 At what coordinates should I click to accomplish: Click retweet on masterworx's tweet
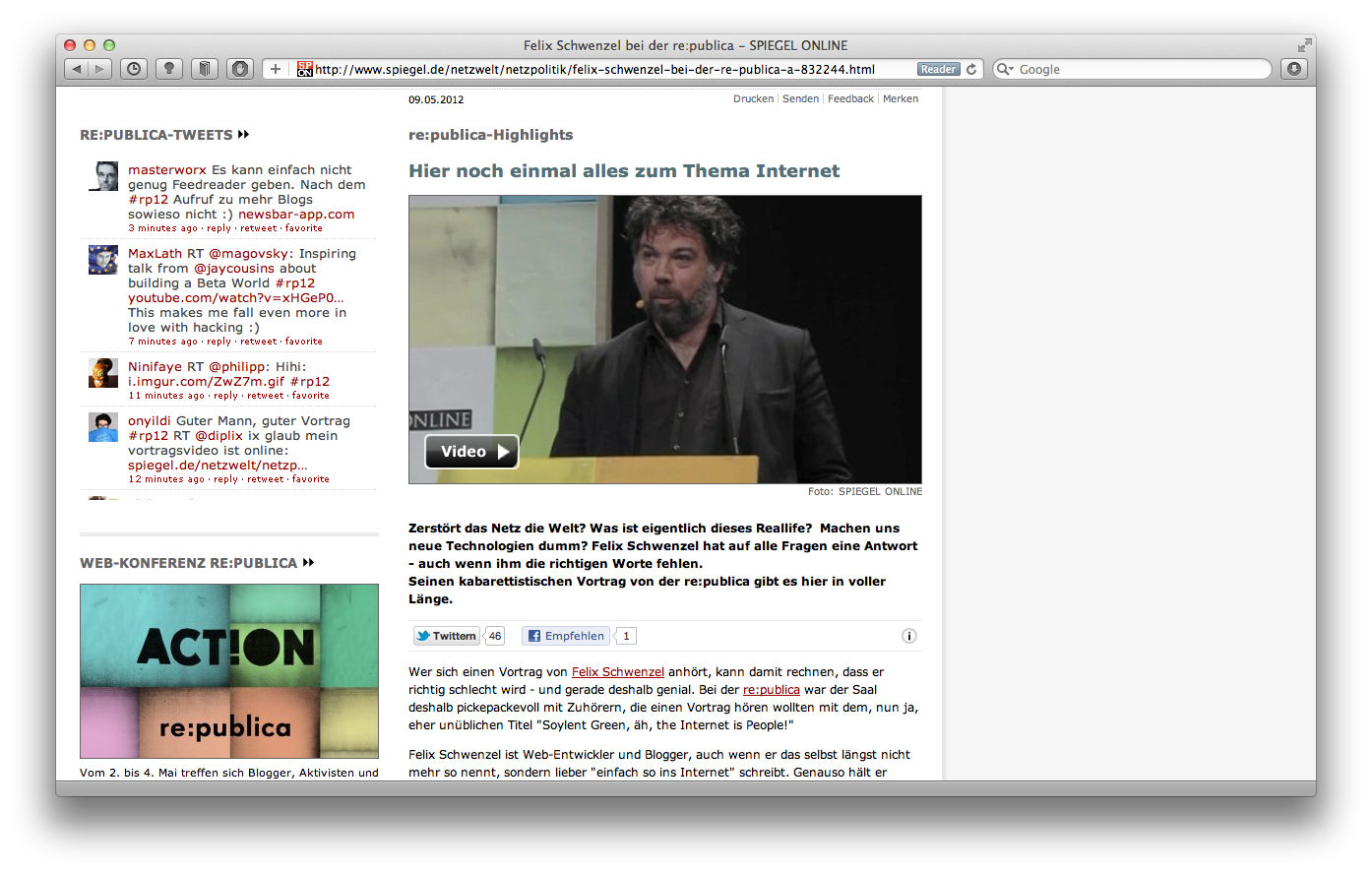(259, 228)
